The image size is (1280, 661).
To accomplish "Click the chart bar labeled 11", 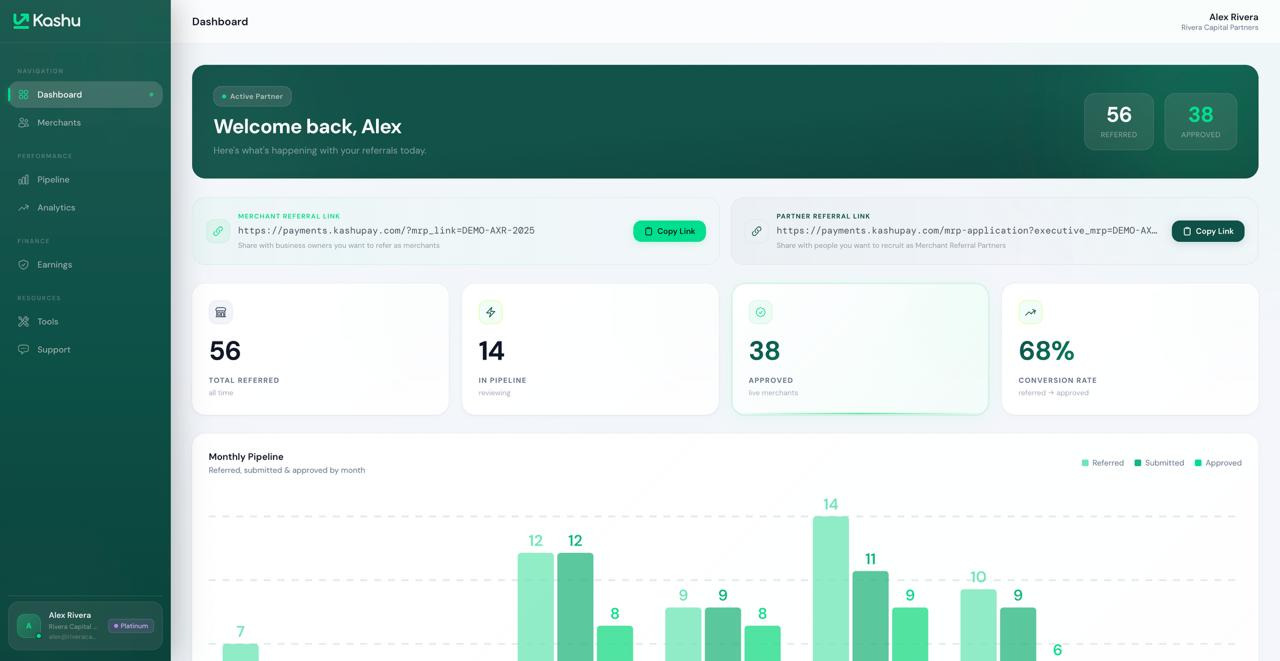I will [870, 615].
